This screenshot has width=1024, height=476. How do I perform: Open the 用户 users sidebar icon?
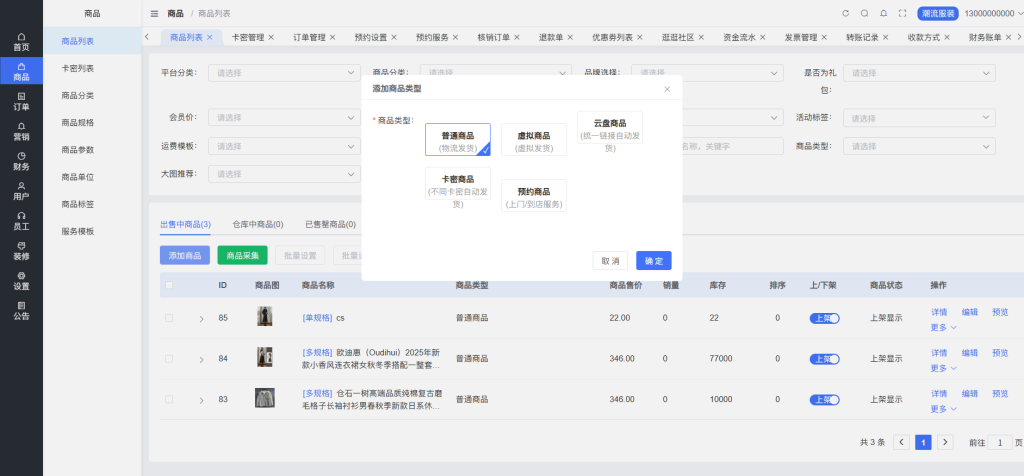point(21,191)
